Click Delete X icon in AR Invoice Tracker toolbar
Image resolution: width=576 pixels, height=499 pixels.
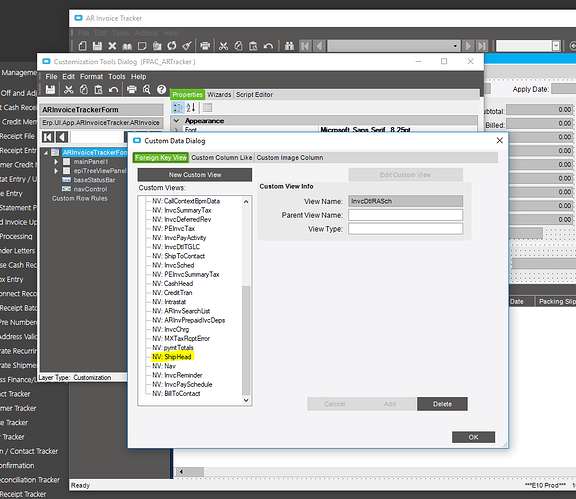click(x=112, y=46)
